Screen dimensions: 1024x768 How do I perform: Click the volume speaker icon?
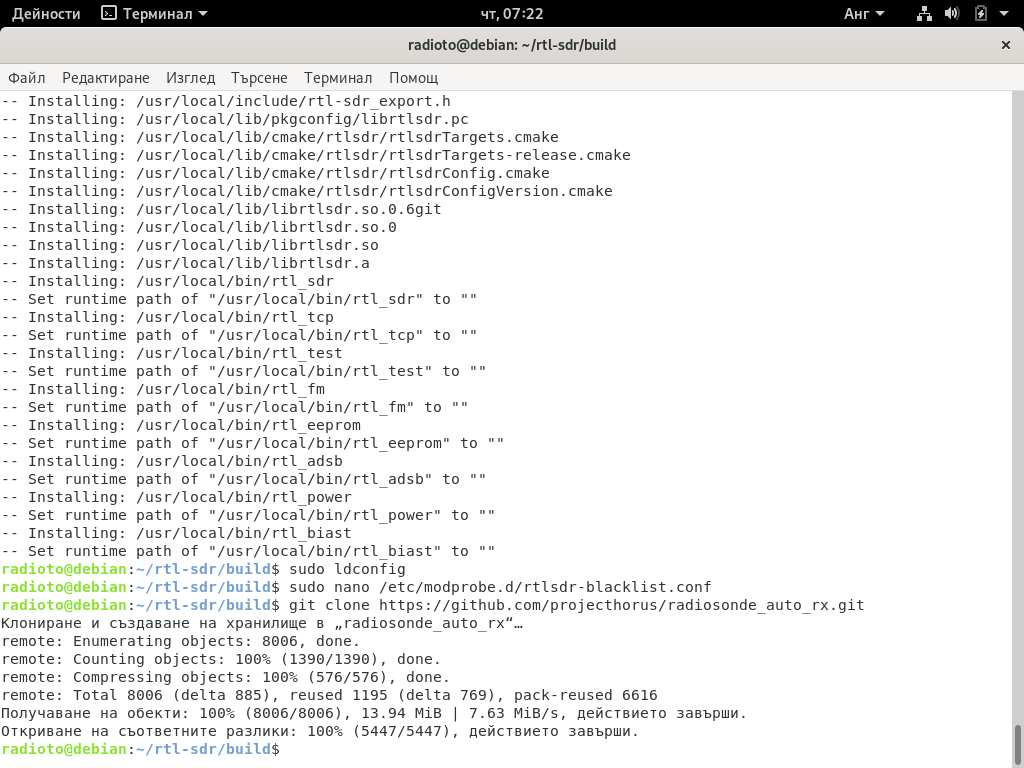952,14
